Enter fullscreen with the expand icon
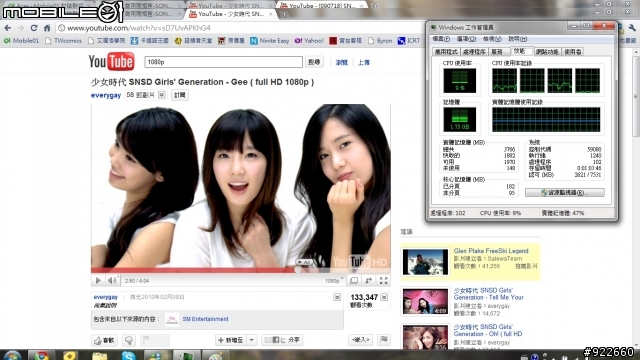The width and height of the screenshot is (640, 360). click(x=383, y=280)
